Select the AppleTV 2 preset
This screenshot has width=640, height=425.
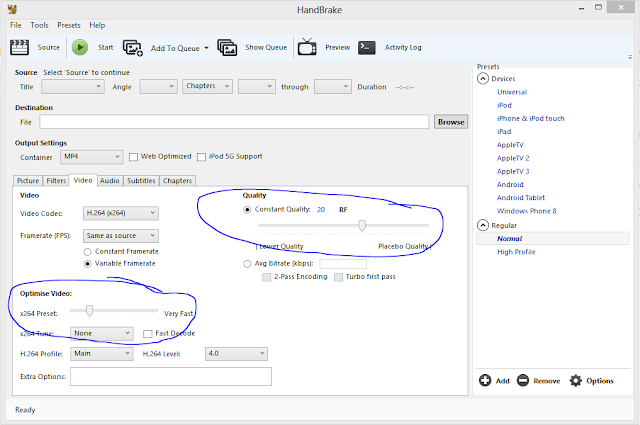click(513, 158)
